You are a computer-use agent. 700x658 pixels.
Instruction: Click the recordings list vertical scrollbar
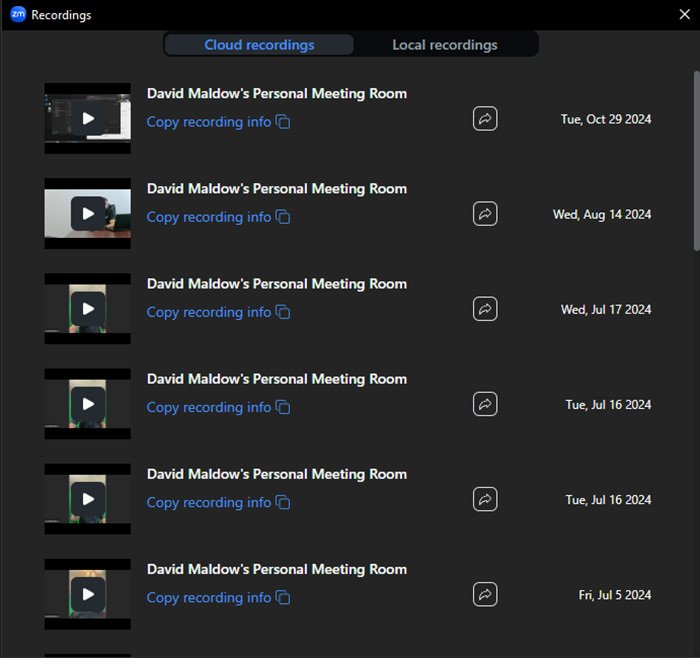point(695,160)
